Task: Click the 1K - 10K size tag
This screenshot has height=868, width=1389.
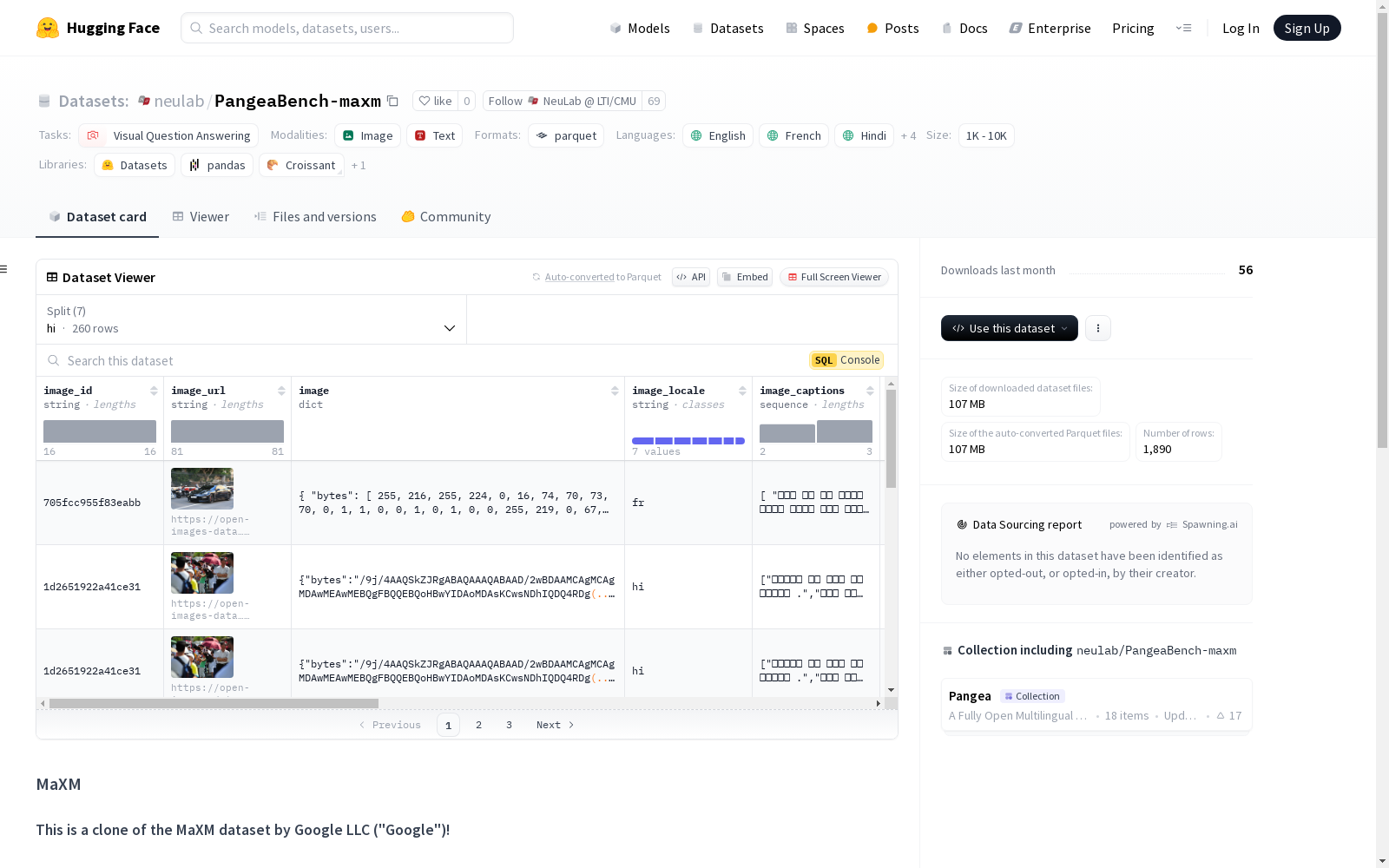Action: (986, 135)
